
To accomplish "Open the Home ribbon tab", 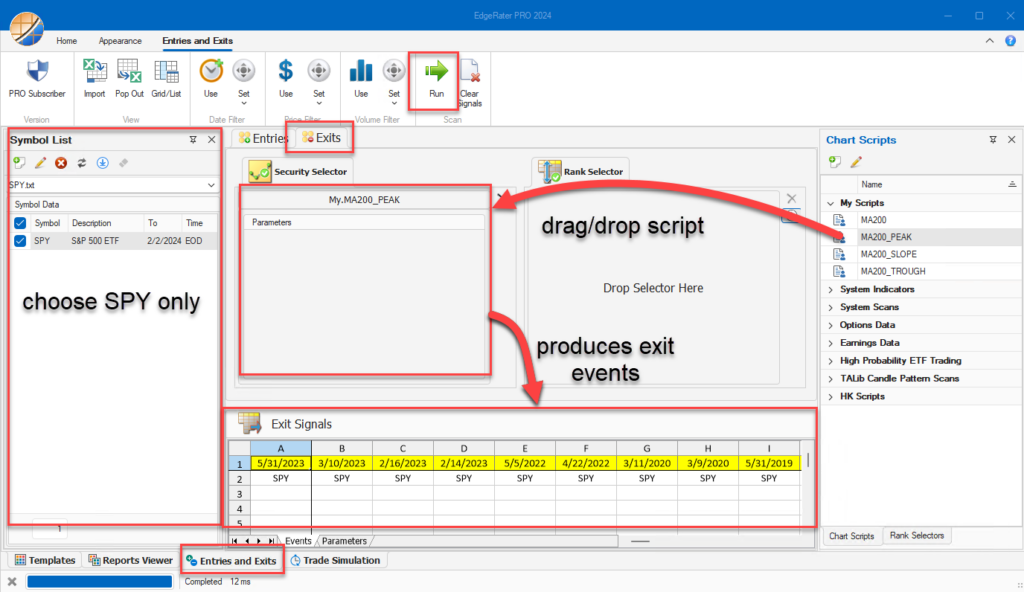I will (67, 41).
